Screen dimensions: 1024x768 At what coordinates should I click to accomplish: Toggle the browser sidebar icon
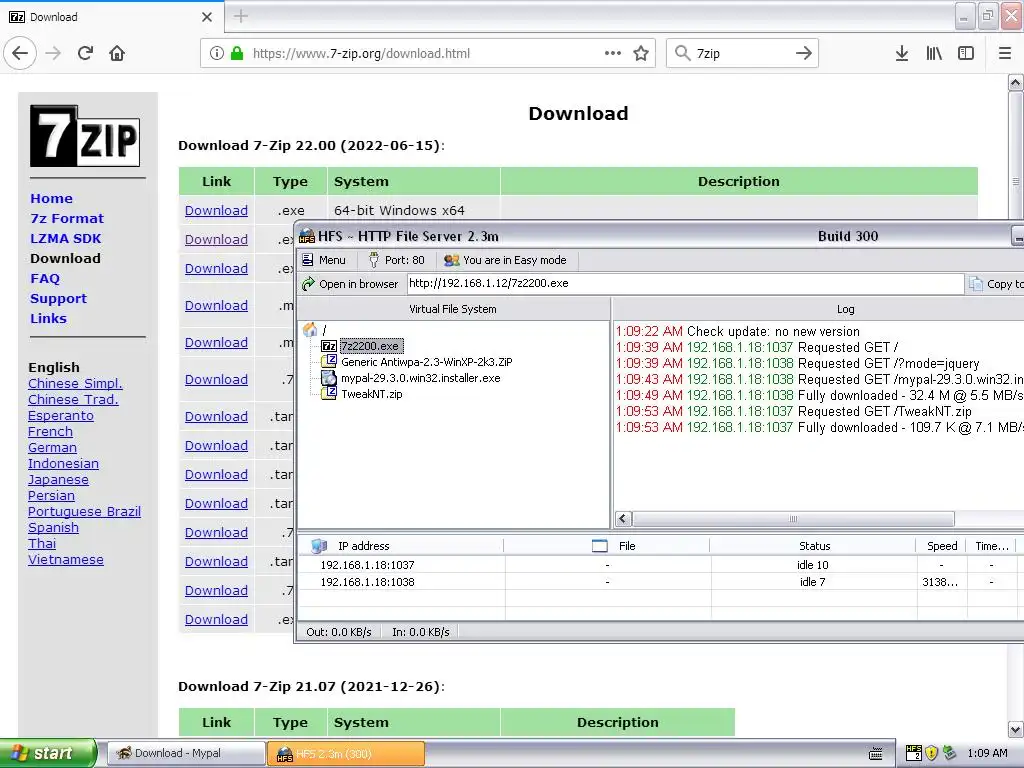tap(966, 54)
